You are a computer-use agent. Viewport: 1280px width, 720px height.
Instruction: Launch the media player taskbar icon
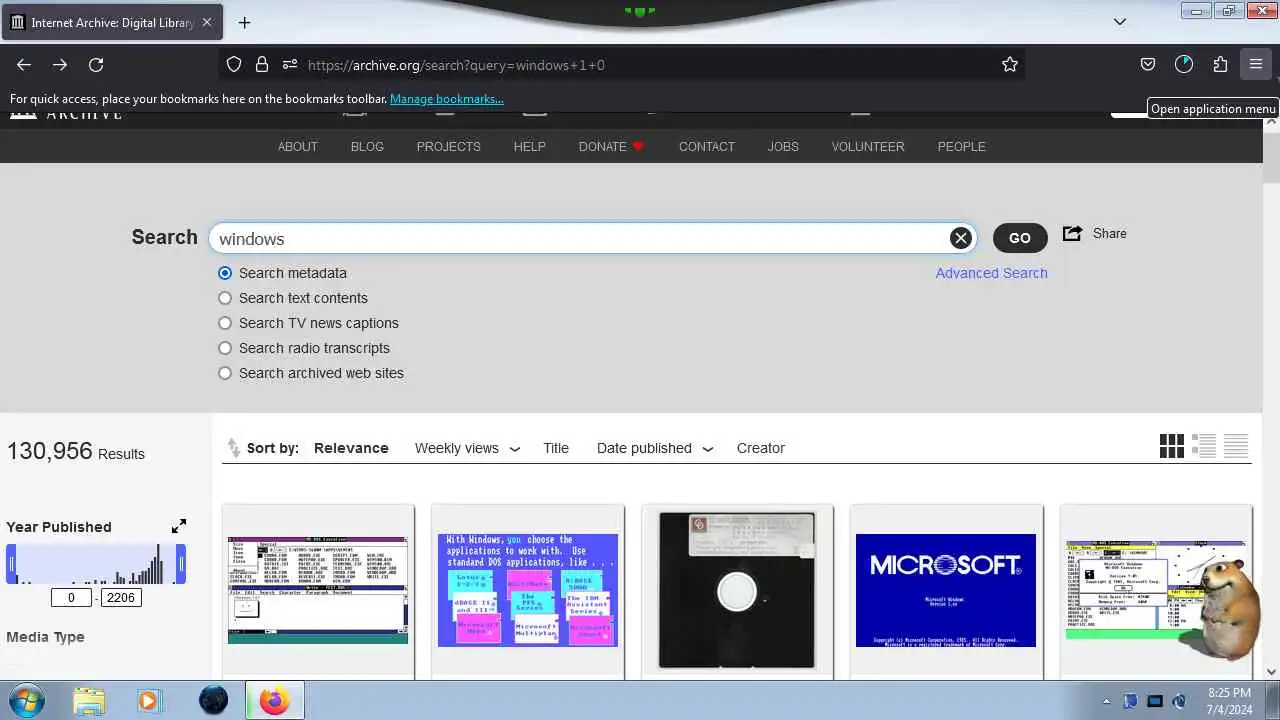pyautogui.click(x=148, y=701)
